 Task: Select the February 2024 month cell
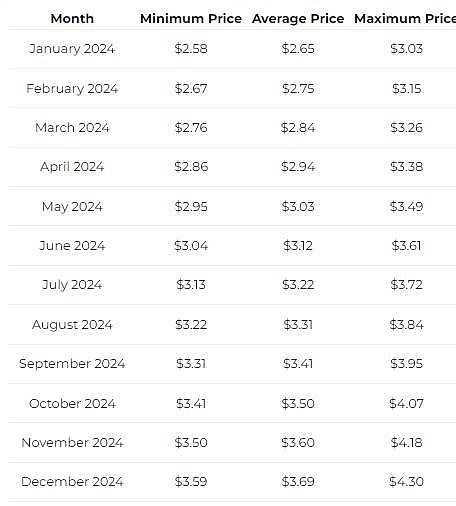click(72, 89)
